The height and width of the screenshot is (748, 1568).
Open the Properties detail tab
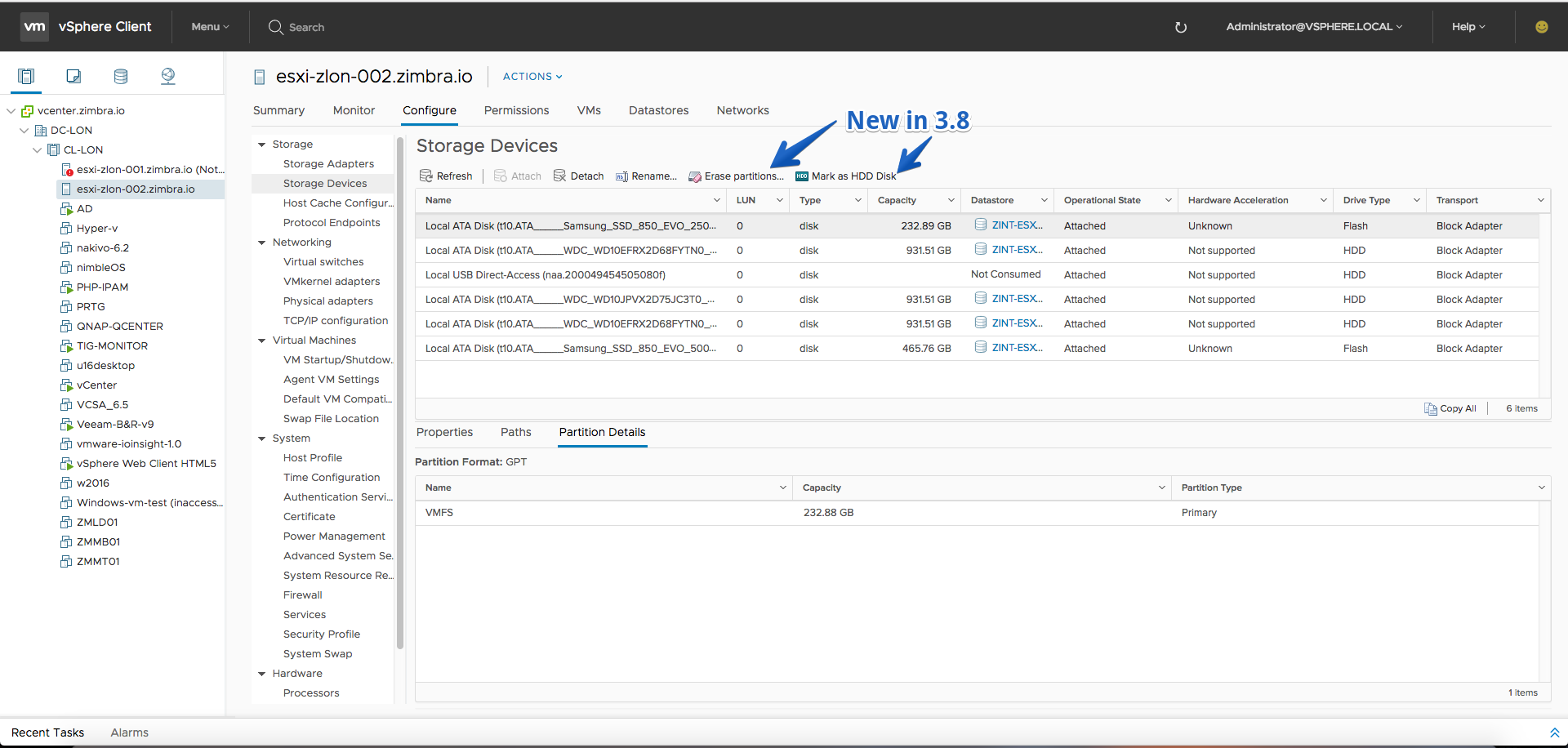coord(444,433)
